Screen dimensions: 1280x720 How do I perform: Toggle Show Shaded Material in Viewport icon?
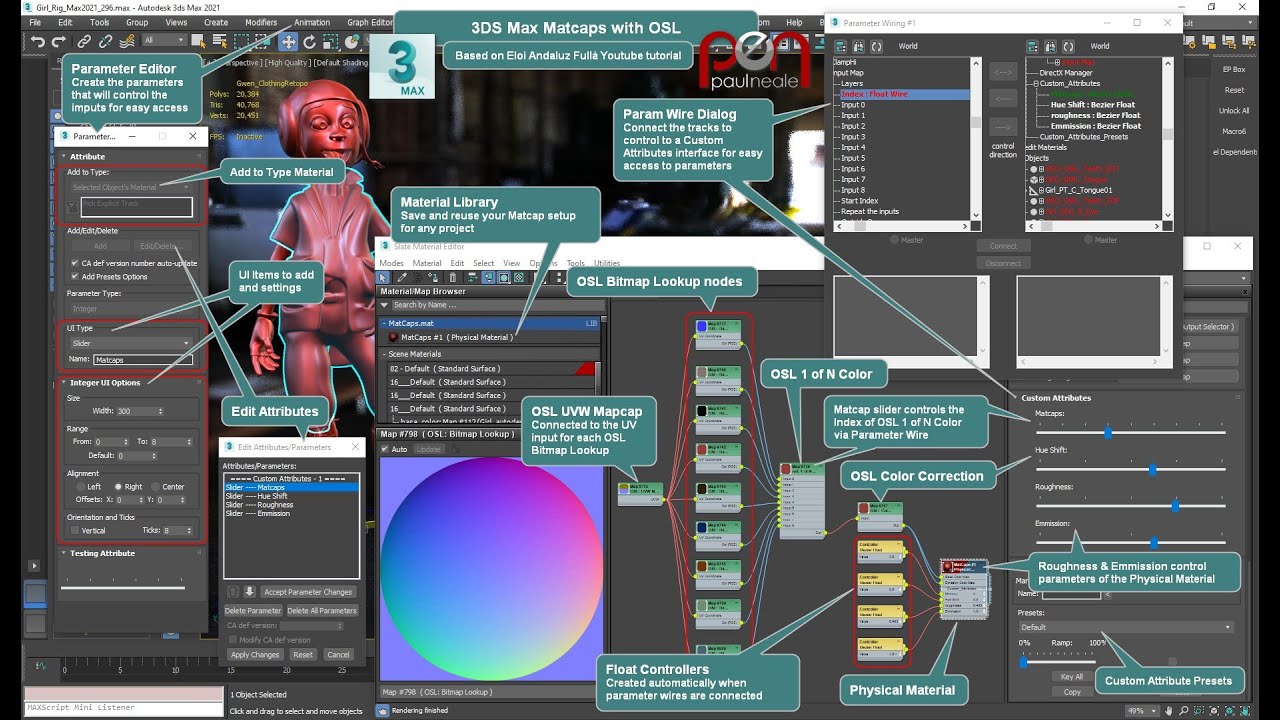click(504, 278)
